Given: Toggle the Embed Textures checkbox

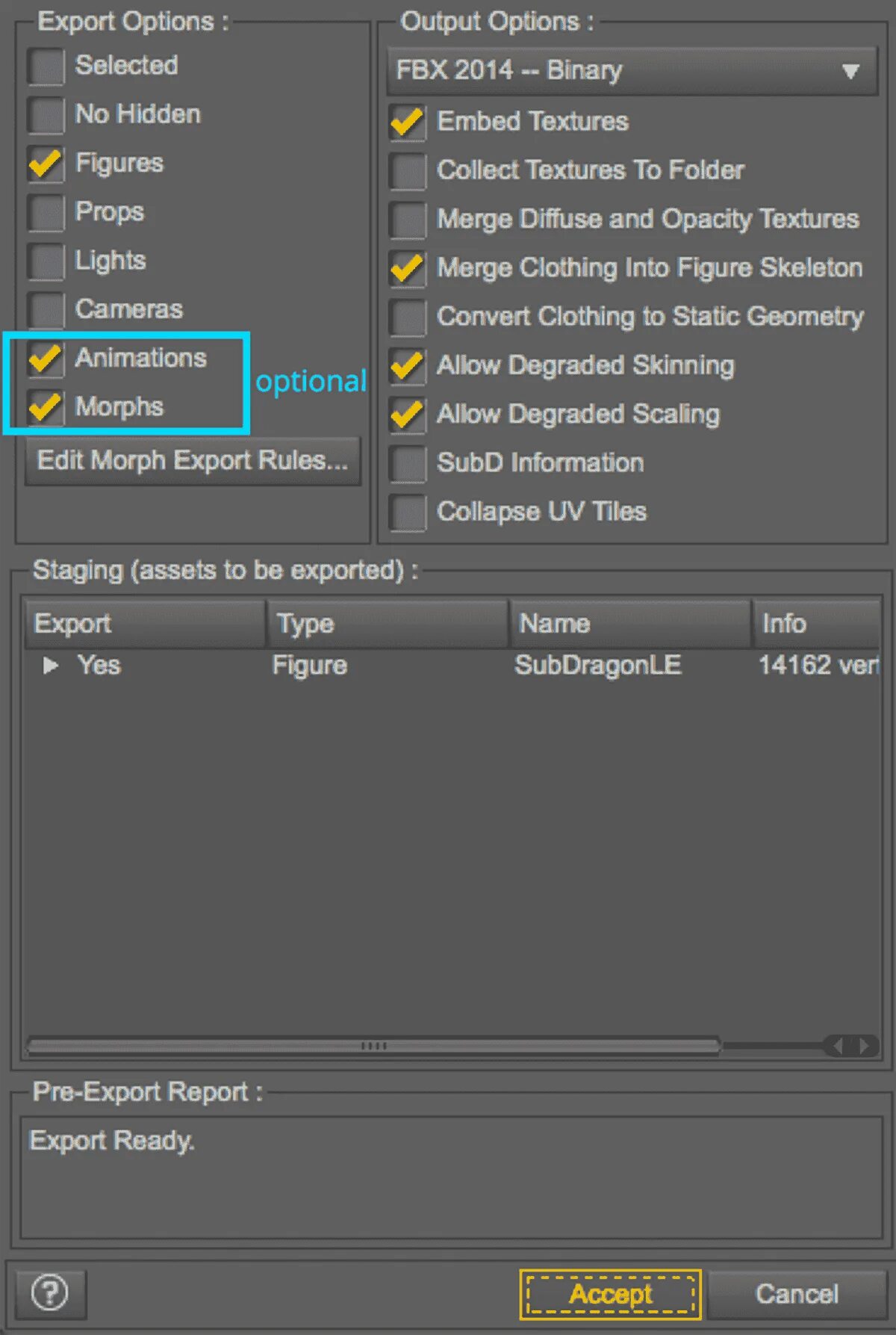Looking at the screenshot, I should pos(408,123).
